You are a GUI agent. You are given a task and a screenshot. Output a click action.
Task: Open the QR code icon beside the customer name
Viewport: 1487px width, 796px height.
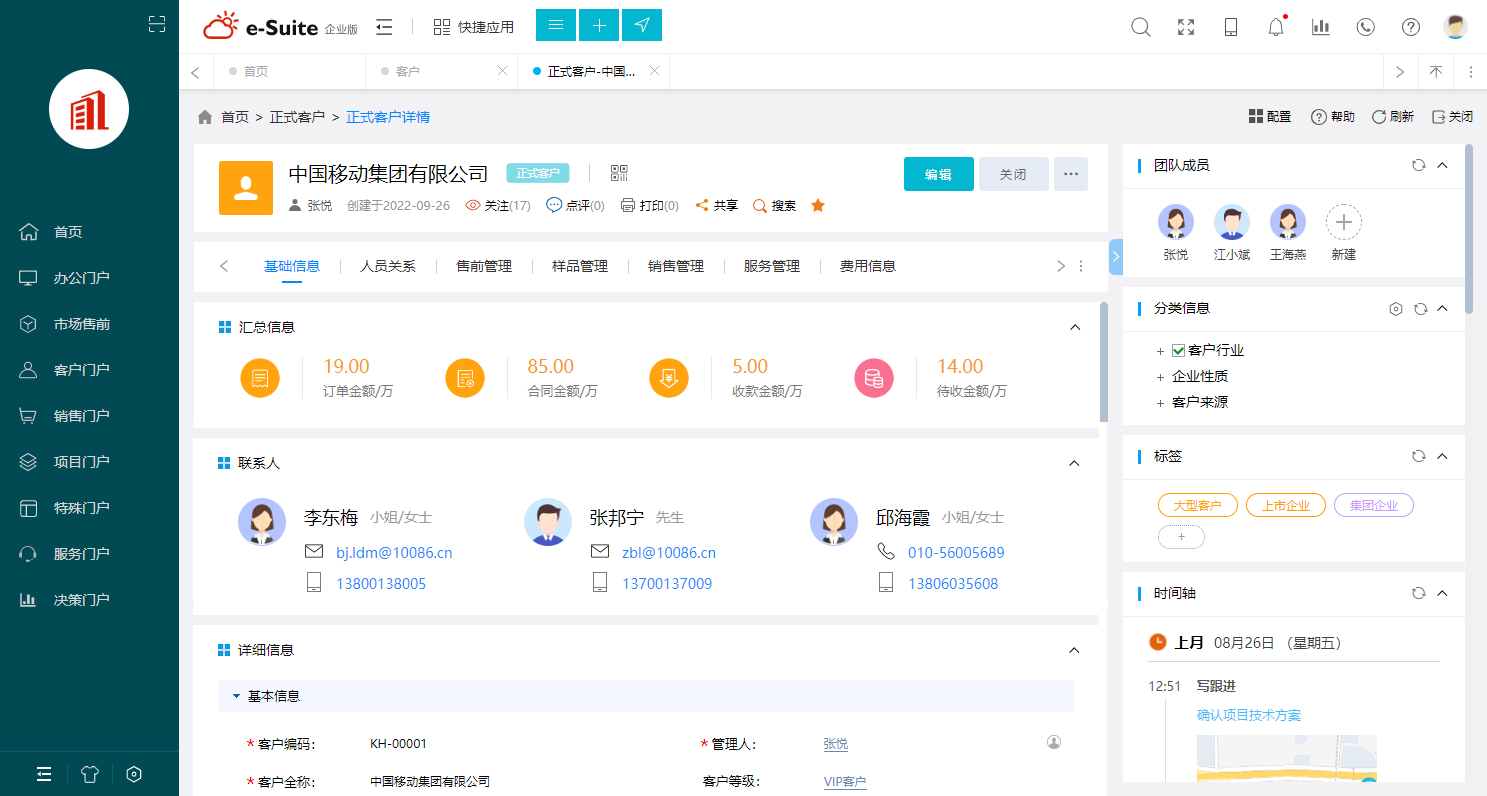(x=618, y=172)
